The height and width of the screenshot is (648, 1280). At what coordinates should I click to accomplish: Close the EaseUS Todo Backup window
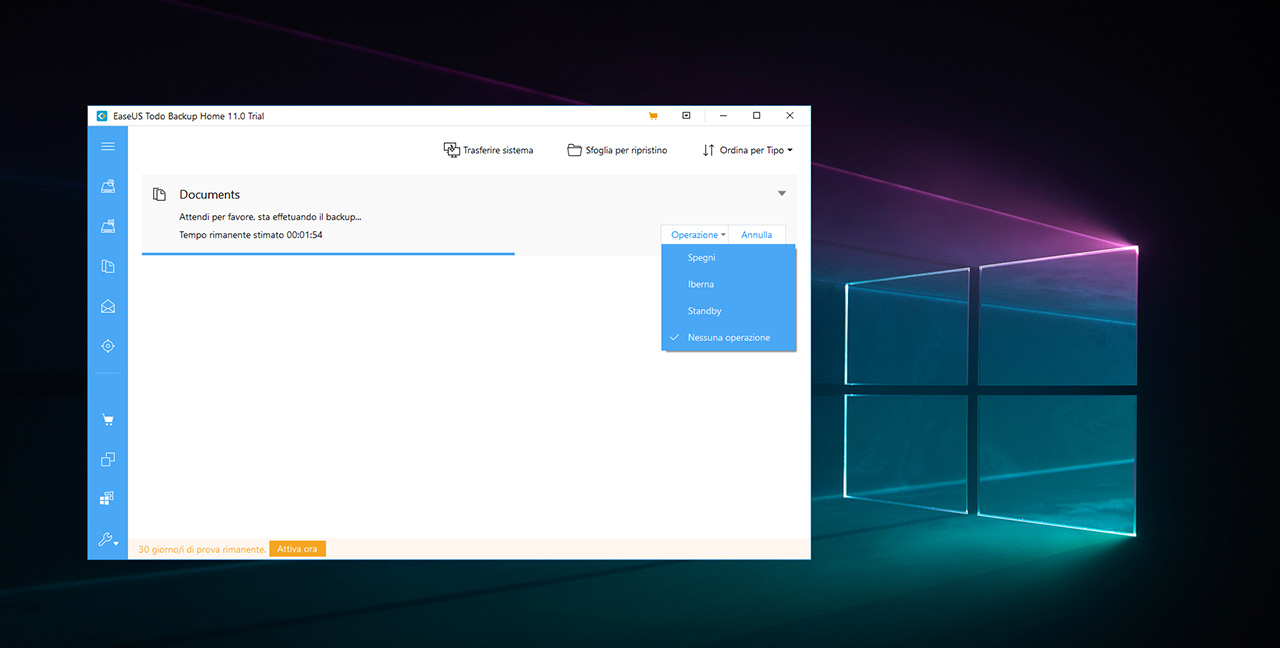[790, 116]
